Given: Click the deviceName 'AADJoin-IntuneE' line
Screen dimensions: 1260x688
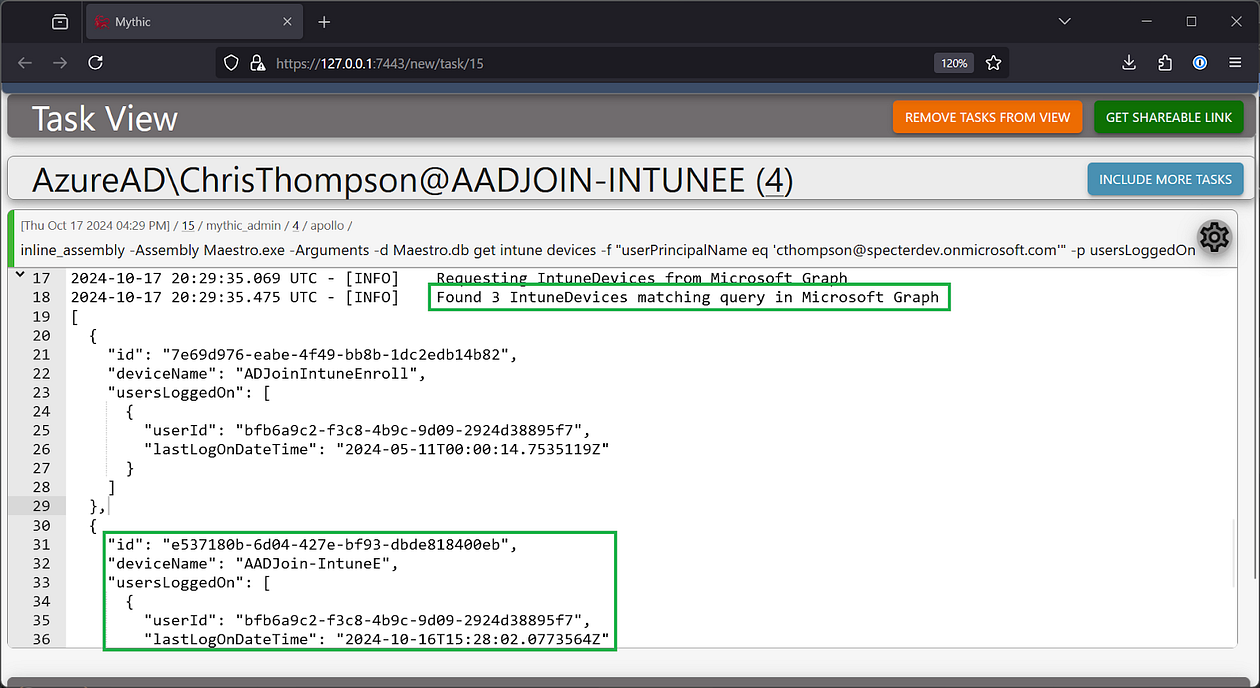Looking at the screenshot, I should point(254,563).
